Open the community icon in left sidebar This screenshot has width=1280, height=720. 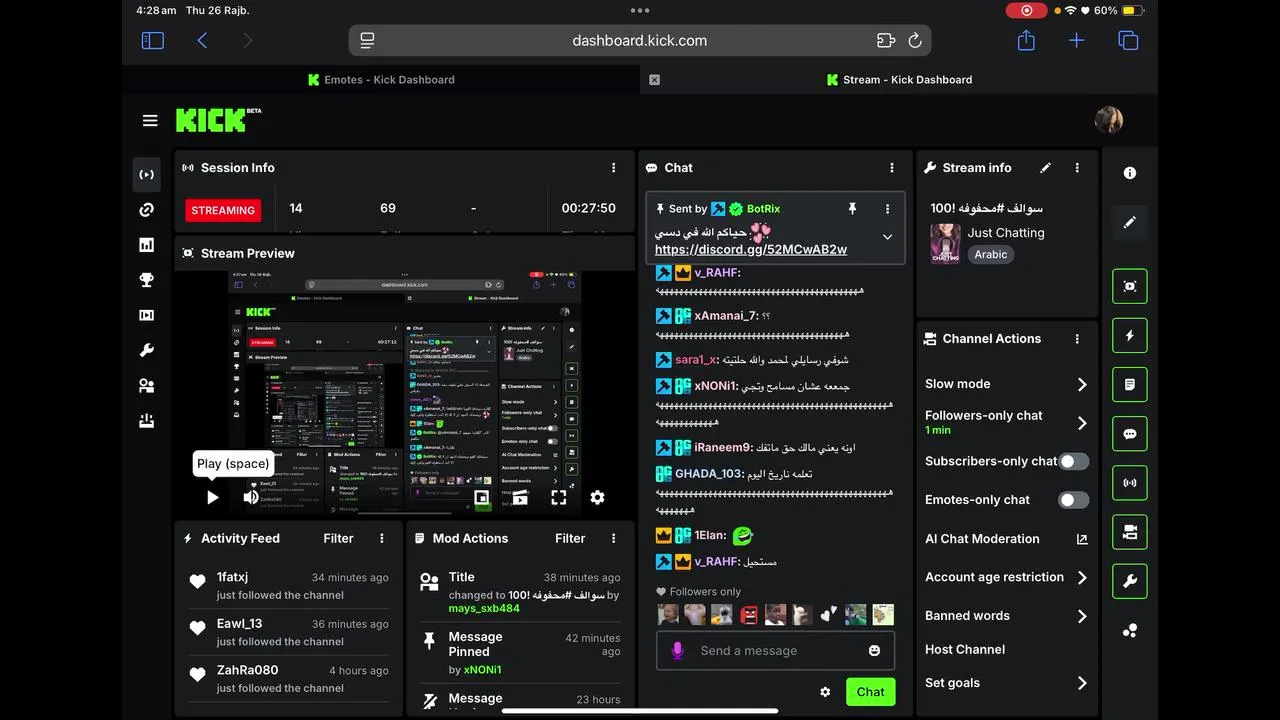(147, 386)
